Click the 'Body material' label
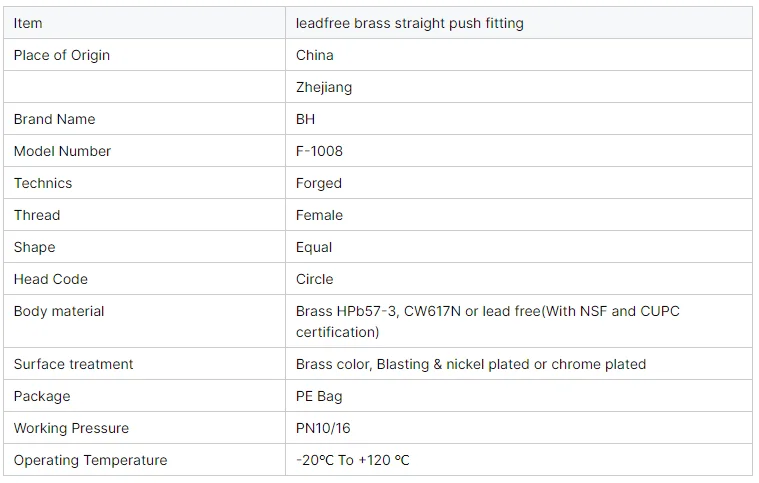 pos(59,311)
